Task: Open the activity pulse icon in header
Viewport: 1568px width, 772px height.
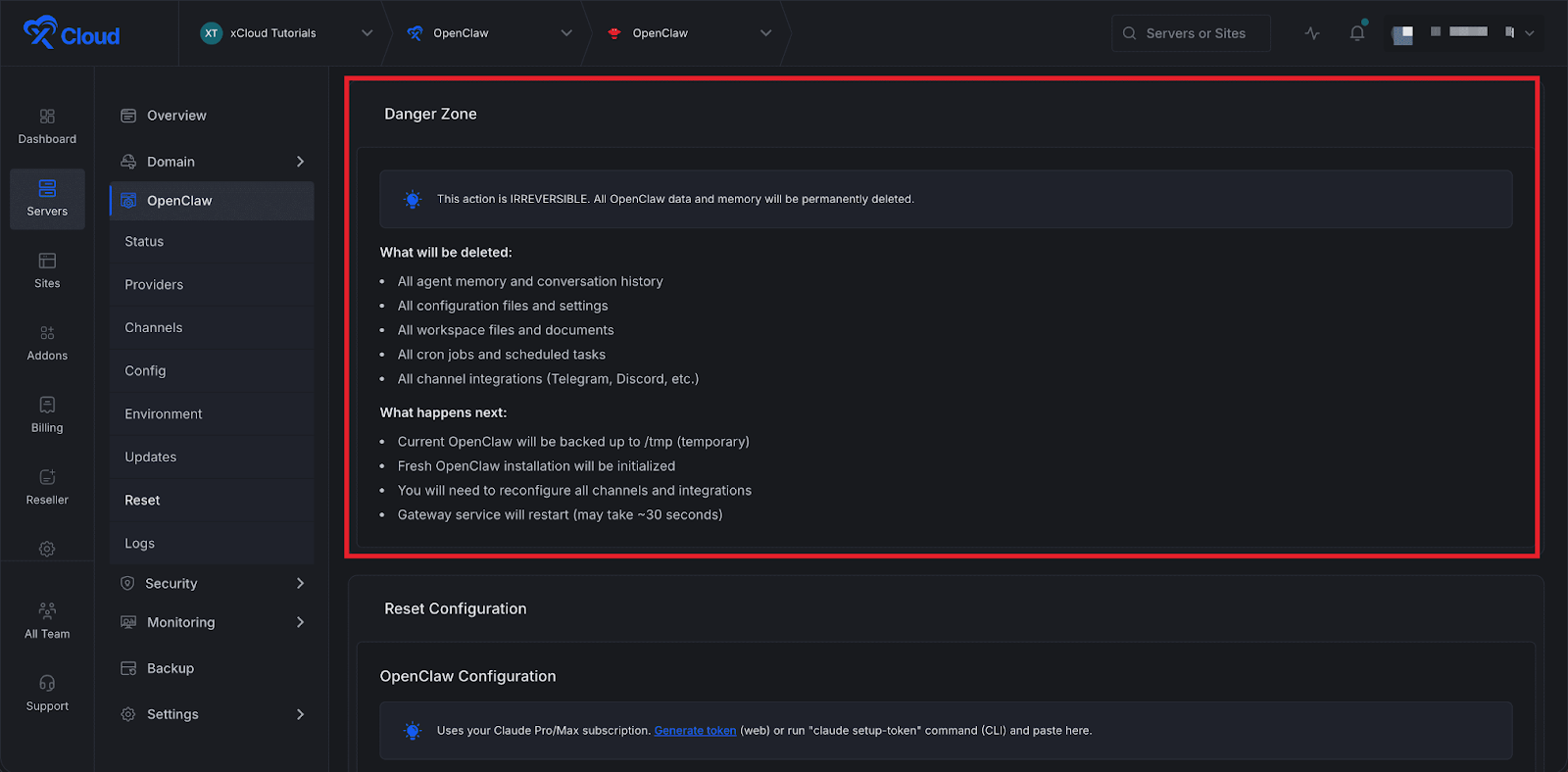Action: pyautogui.click(x=1312, y=33)
